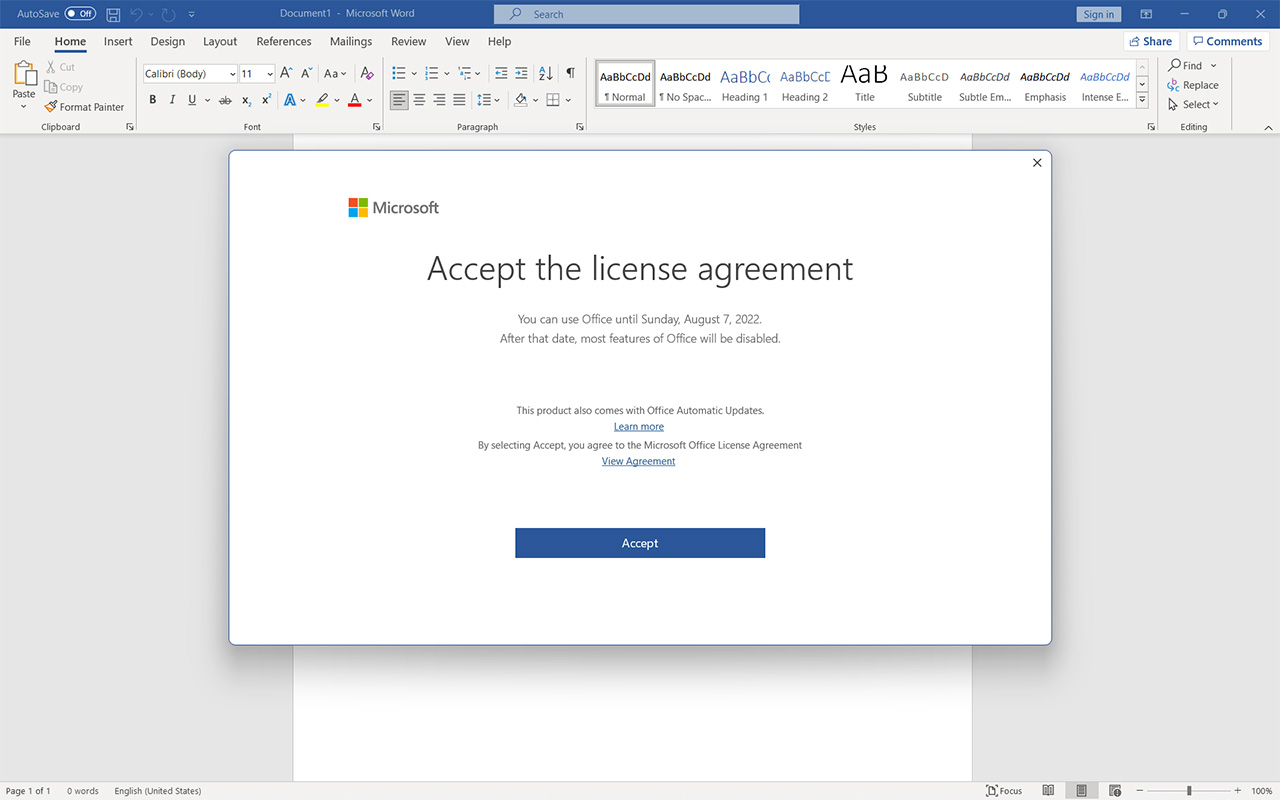This screenshot has height=800, width=1280.
Task: Click the Save icon in title bar
Action: click(113, 14)
